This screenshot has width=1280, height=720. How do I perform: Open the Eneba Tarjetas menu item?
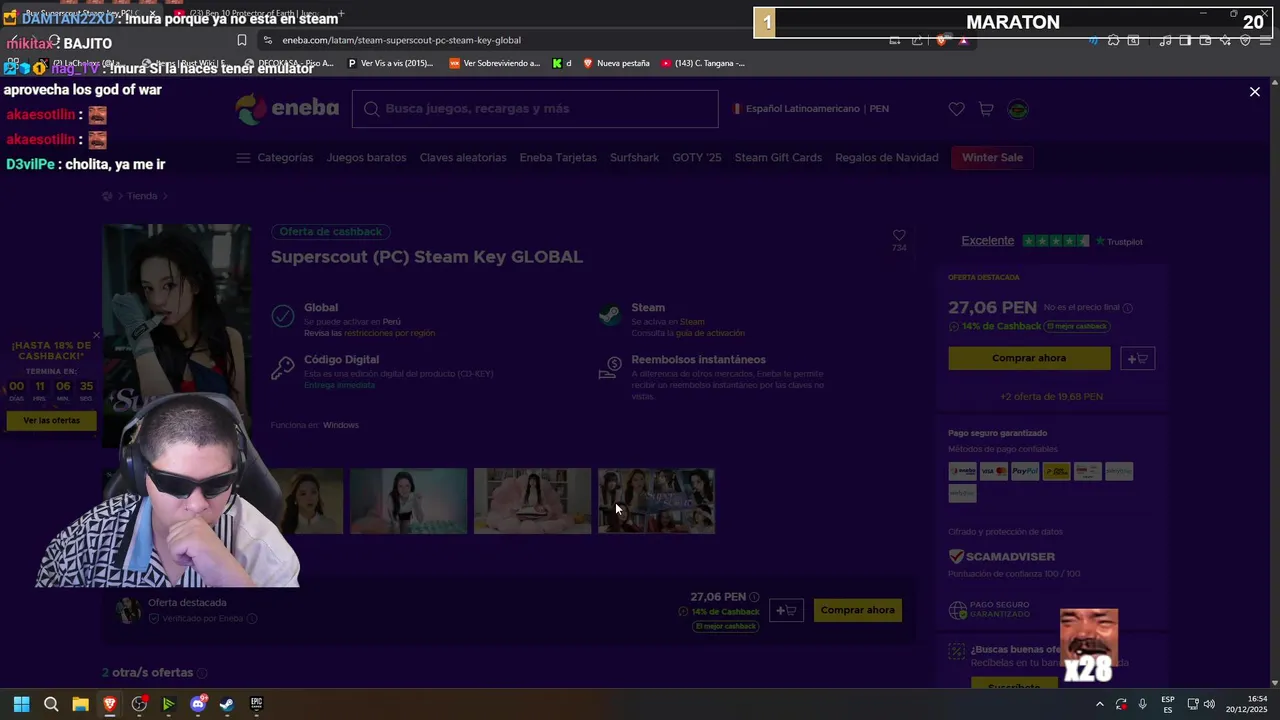(558, 158)
